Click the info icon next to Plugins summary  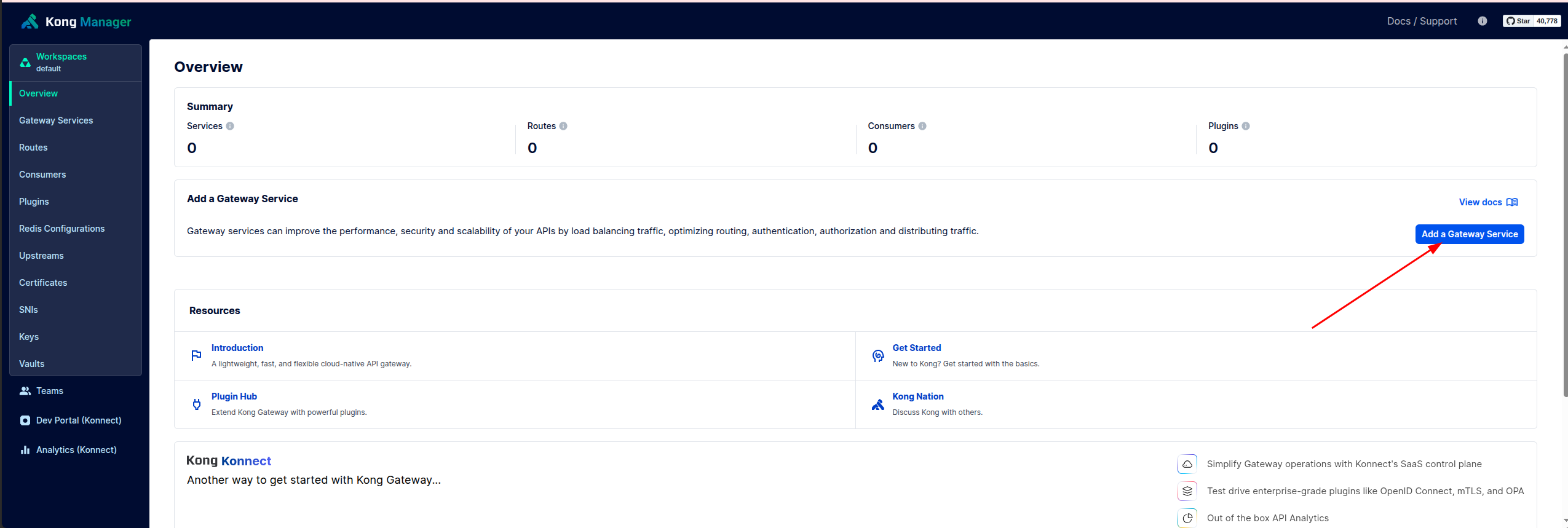pos(1246,126)
